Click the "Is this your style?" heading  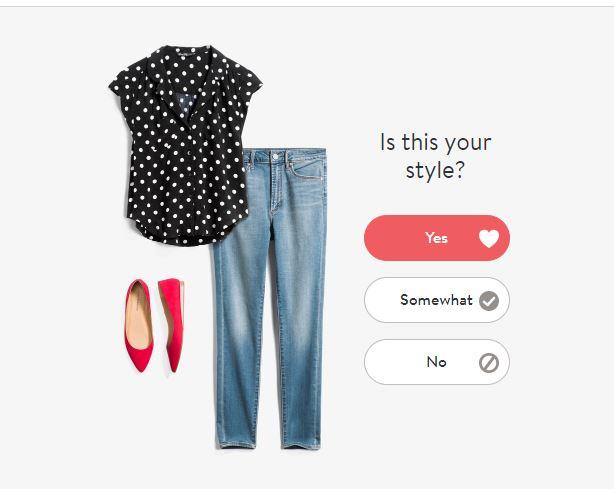click(x=435, y=156)
